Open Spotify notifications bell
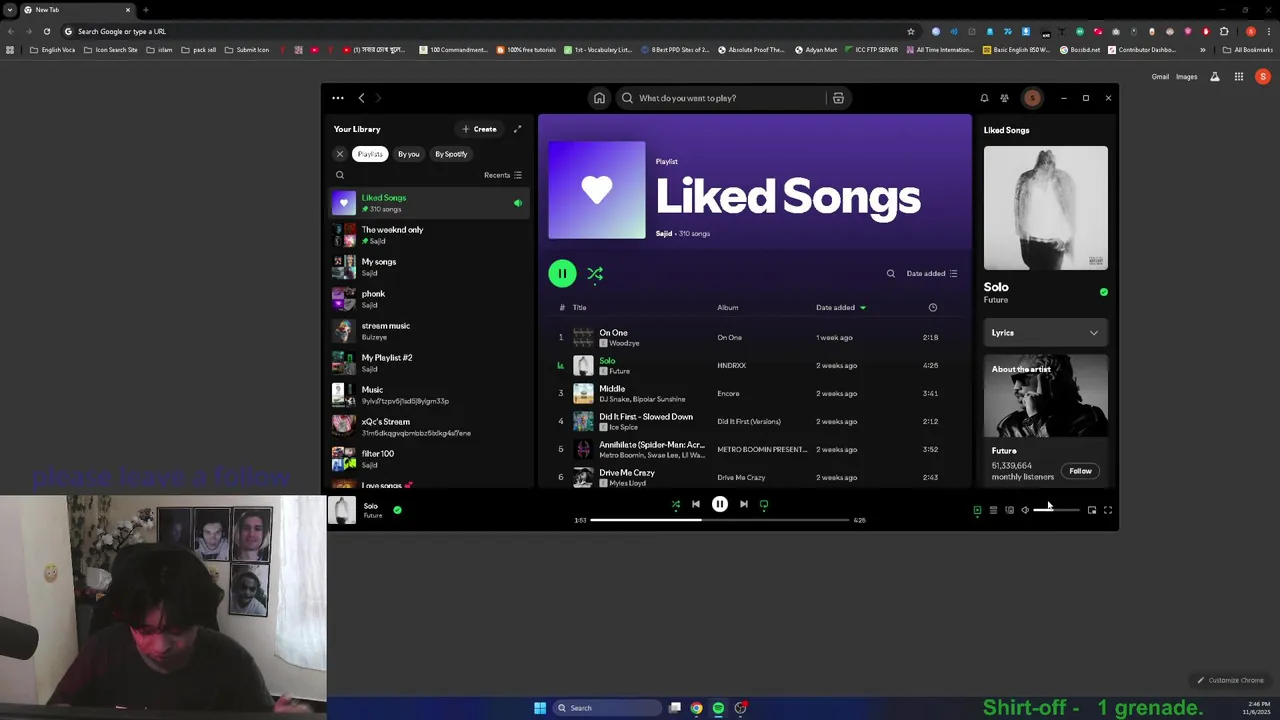 pos(984,98)
